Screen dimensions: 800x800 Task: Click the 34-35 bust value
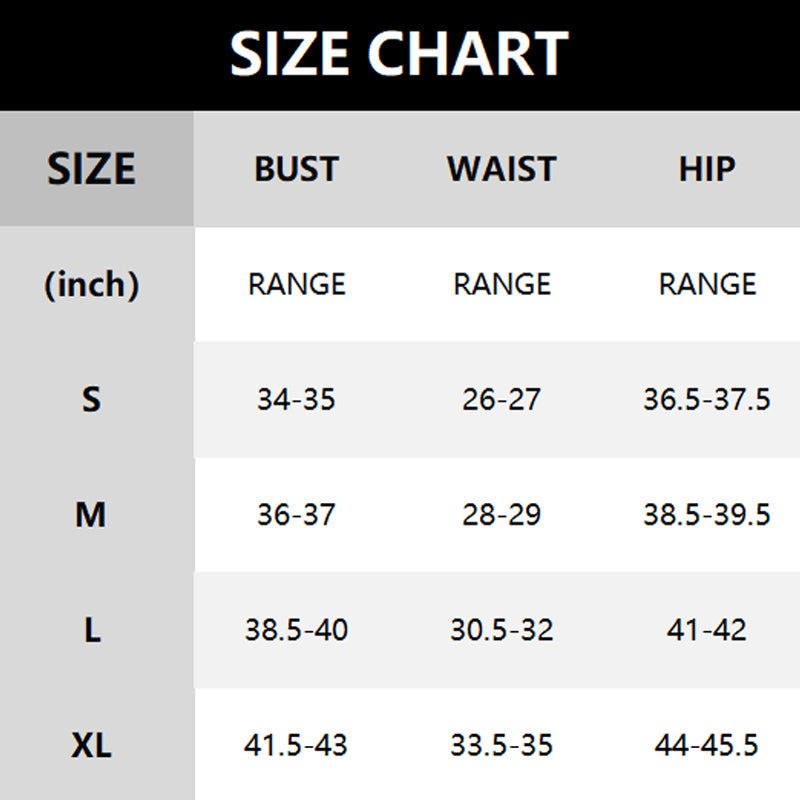click(x=296, y=400)
